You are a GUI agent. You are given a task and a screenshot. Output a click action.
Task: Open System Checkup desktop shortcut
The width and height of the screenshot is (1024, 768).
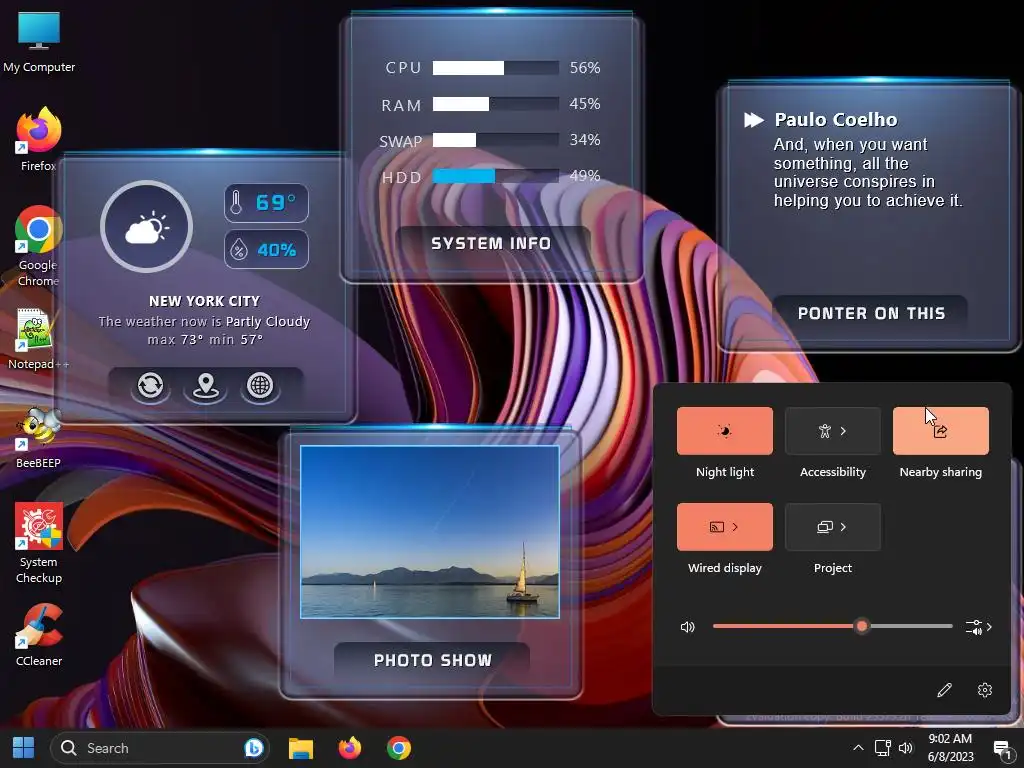(39, 543)
